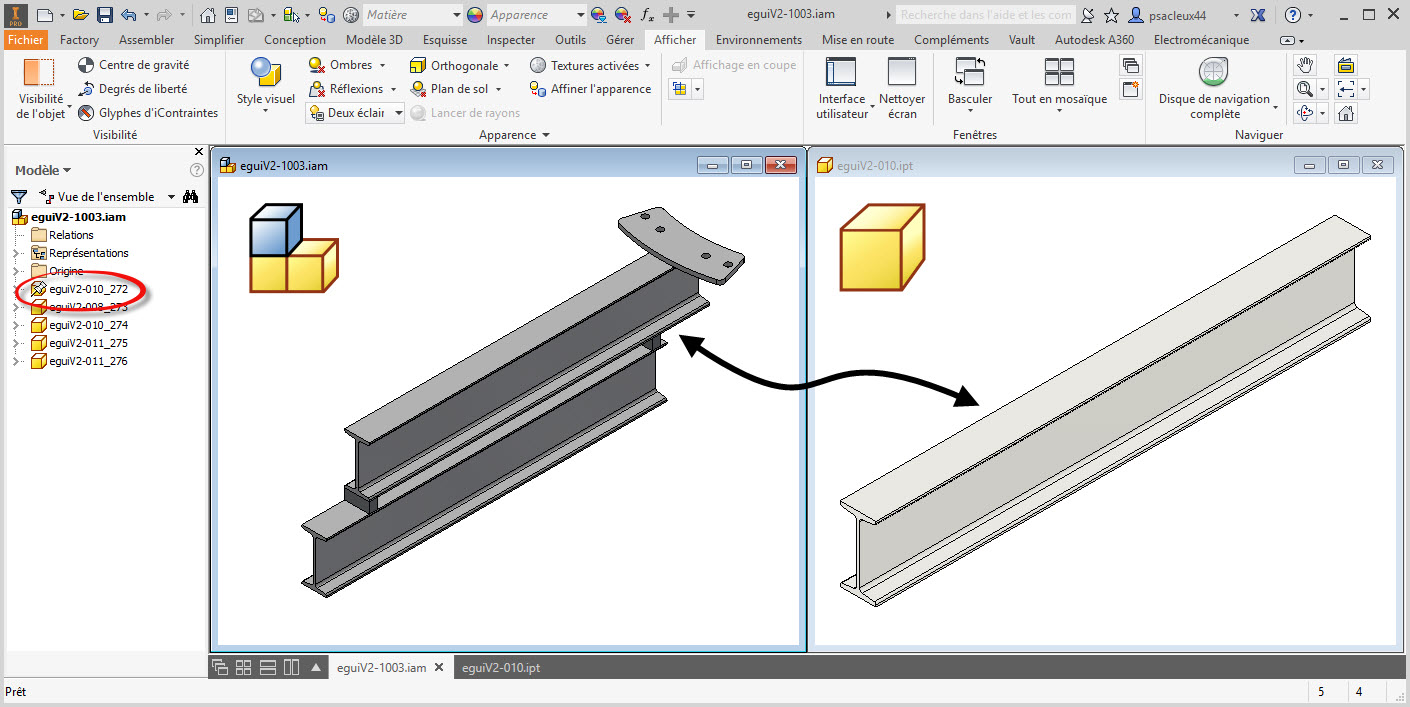Click the binoculars search icon in browser
The height and width of the screenshot is (707, 1410).
[x=190, y=197]
